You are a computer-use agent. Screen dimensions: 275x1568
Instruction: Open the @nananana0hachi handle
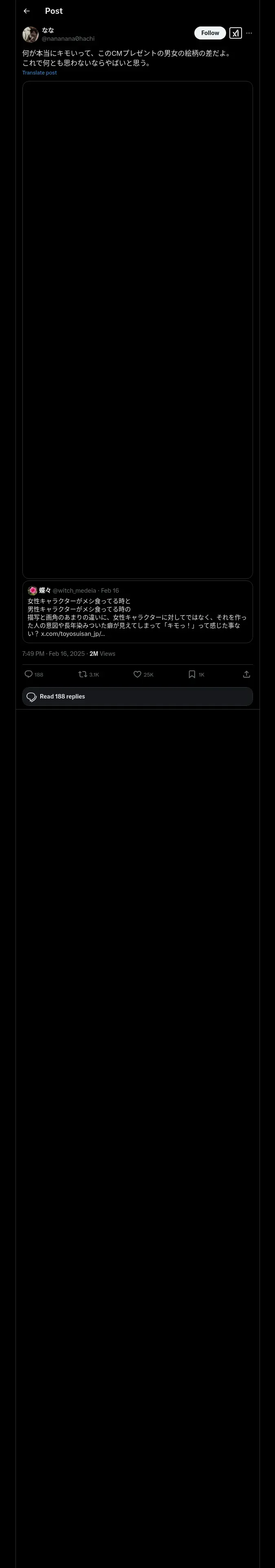[x=68, y=38]
